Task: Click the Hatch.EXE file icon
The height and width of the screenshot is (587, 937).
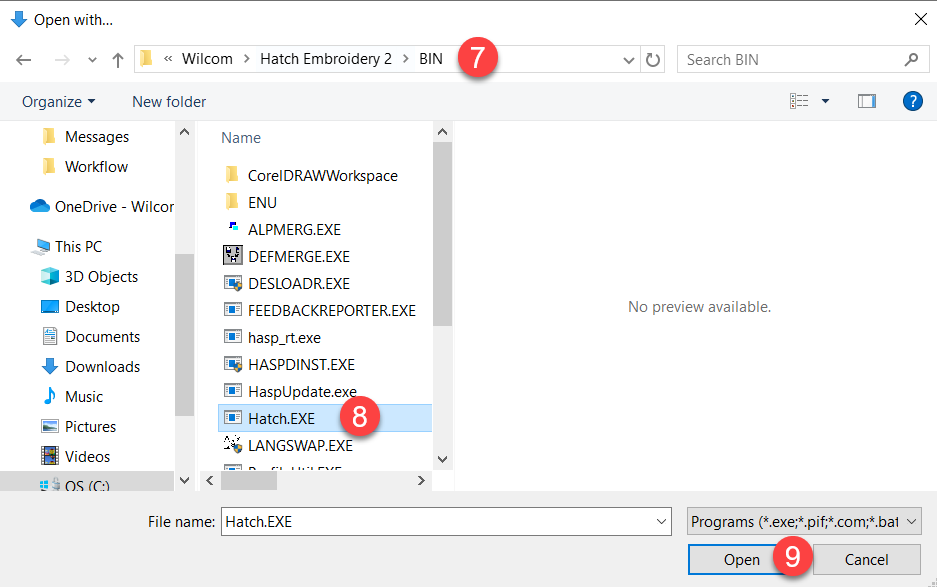Action: coord(232,417)
